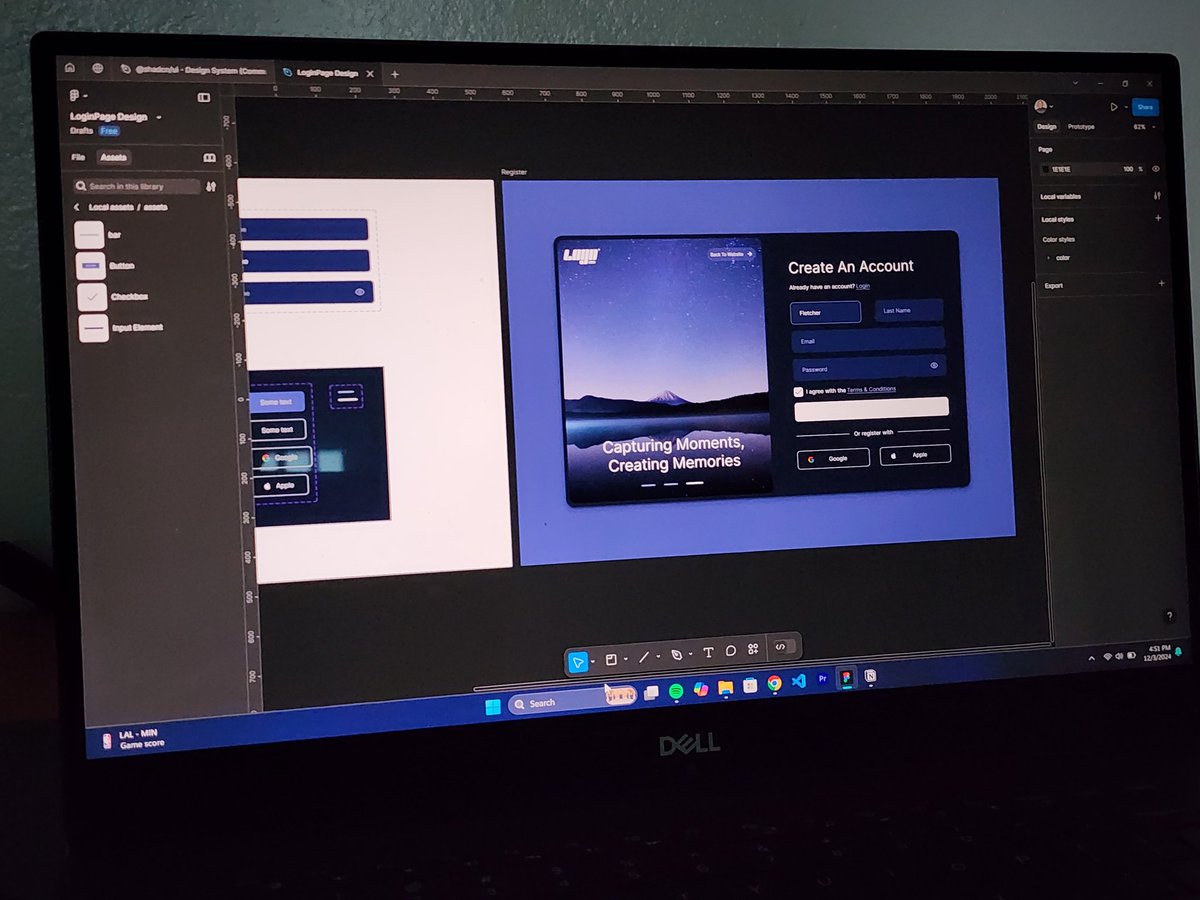1200x900 pixels.
Task: Click eye icon on left frame's input component
Action: pyautogui.click(x=359, y=292)
